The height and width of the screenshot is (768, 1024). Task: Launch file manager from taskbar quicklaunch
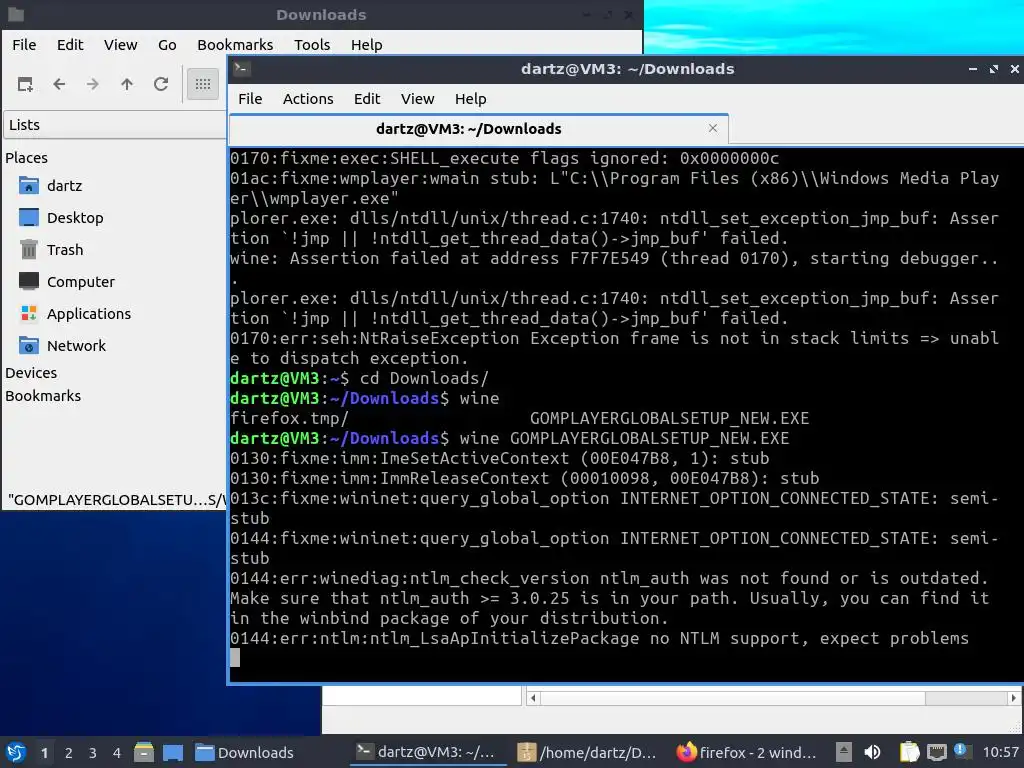pyautogui.click(x=144, y=752)
